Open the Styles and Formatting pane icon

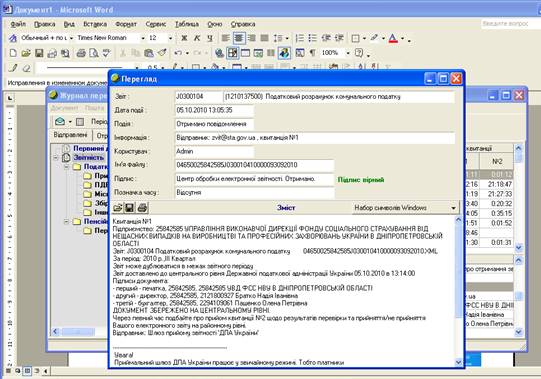(13, 38)
